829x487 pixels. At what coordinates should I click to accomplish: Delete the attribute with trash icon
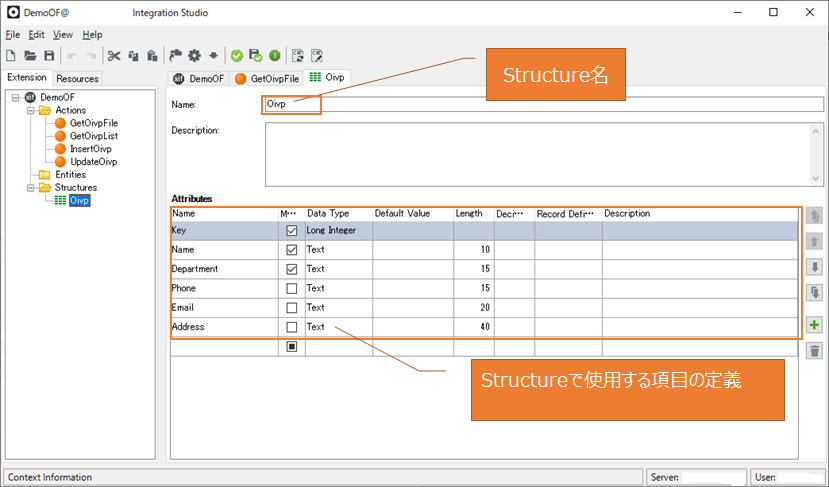tap(814, 350)
